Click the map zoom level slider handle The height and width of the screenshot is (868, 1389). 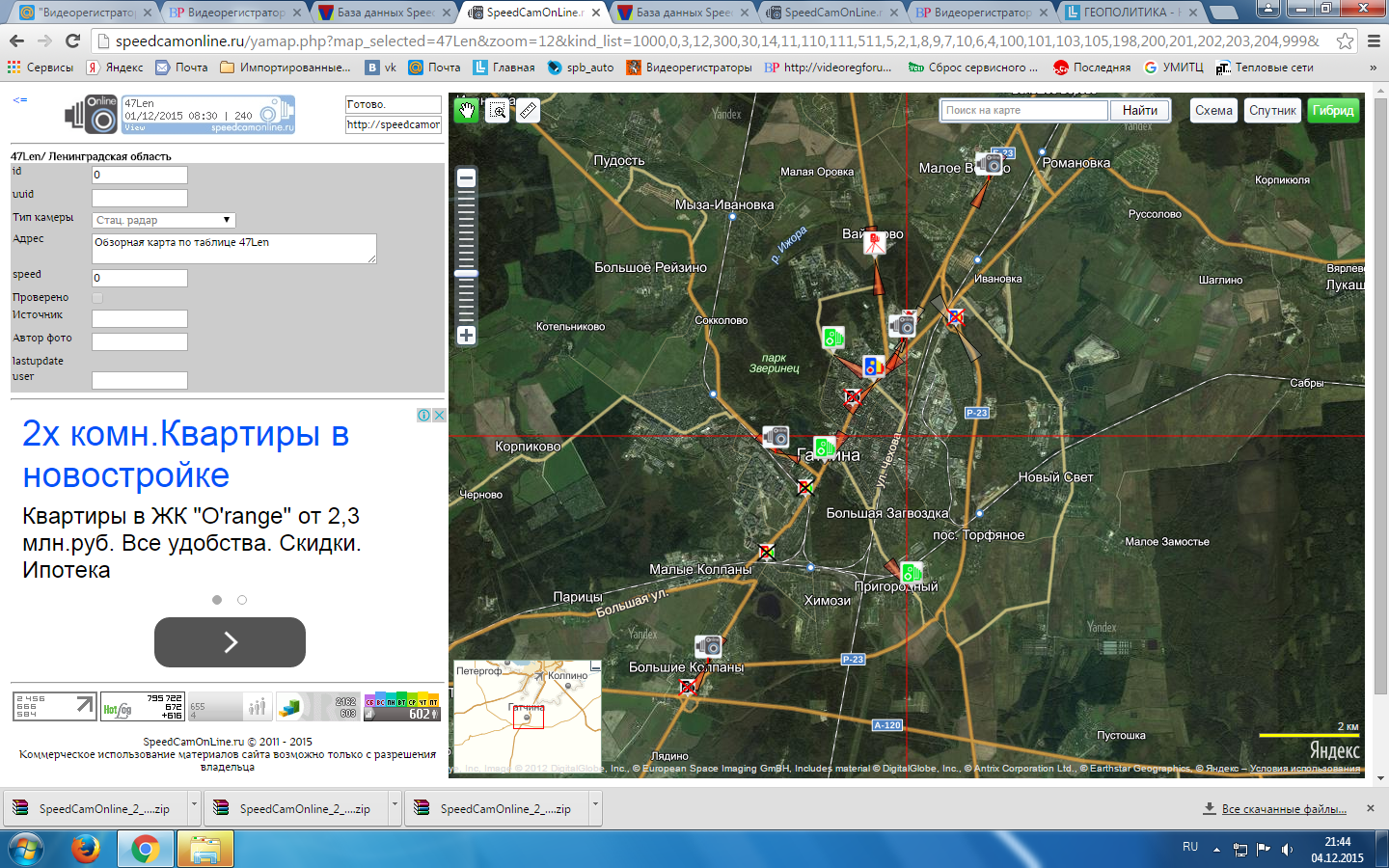click(467, 274)
